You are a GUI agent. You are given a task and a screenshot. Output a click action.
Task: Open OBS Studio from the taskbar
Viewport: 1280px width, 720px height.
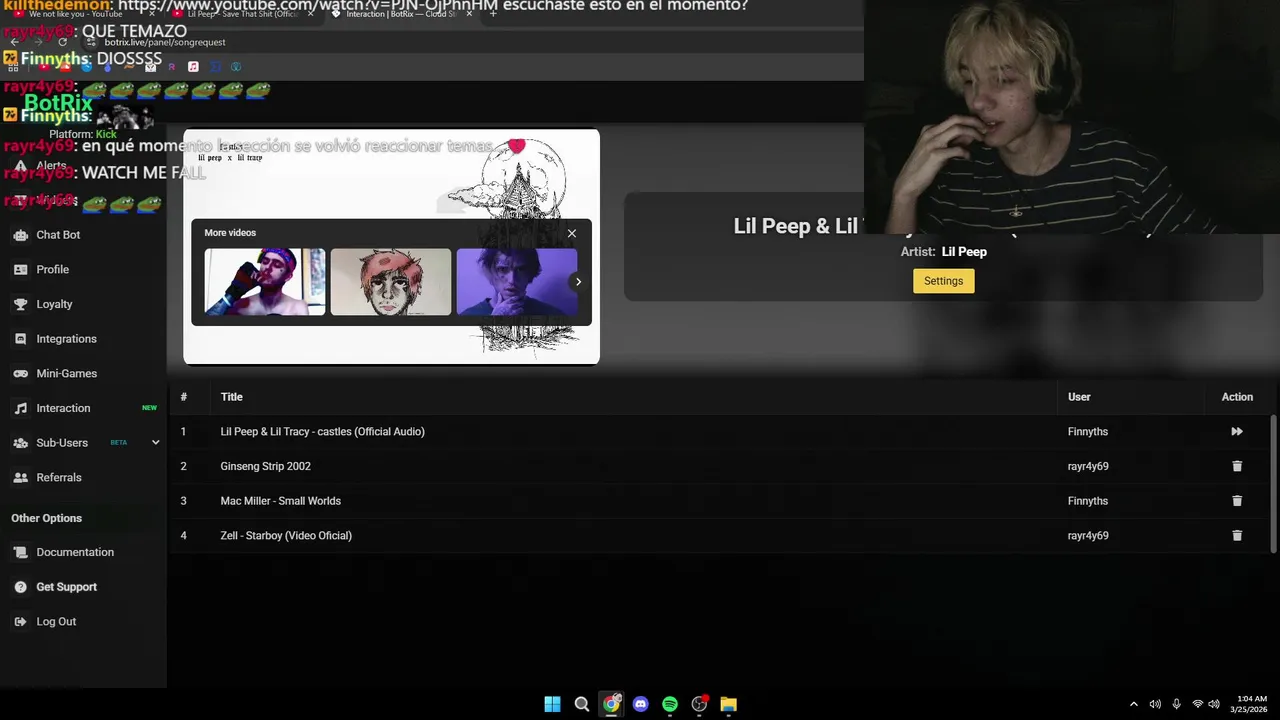pos(700,704)
